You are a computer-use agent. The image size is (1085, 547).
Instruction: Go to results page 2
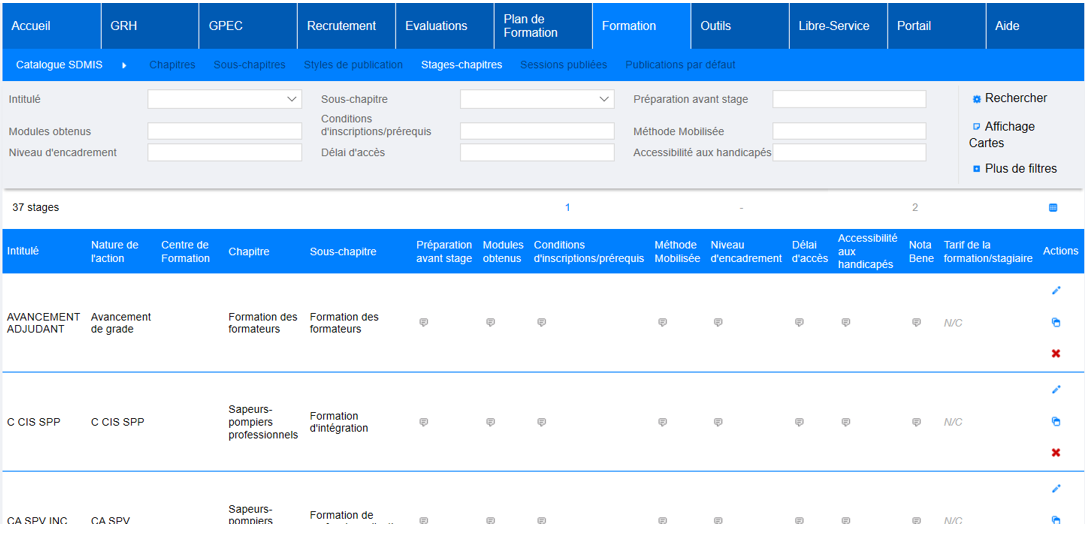click(914, 208)
